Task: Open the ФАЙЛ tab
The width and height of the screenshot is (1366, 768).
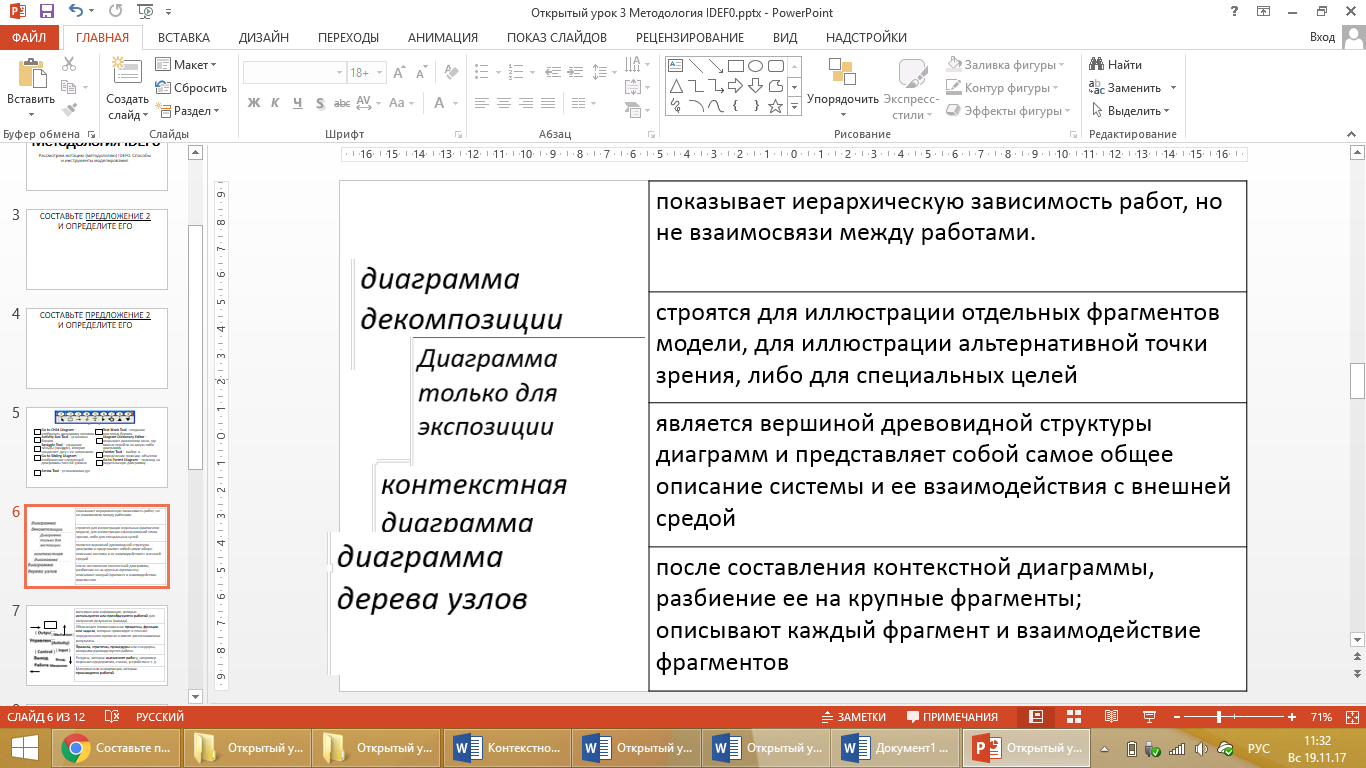Action: [x=29, y=38]
